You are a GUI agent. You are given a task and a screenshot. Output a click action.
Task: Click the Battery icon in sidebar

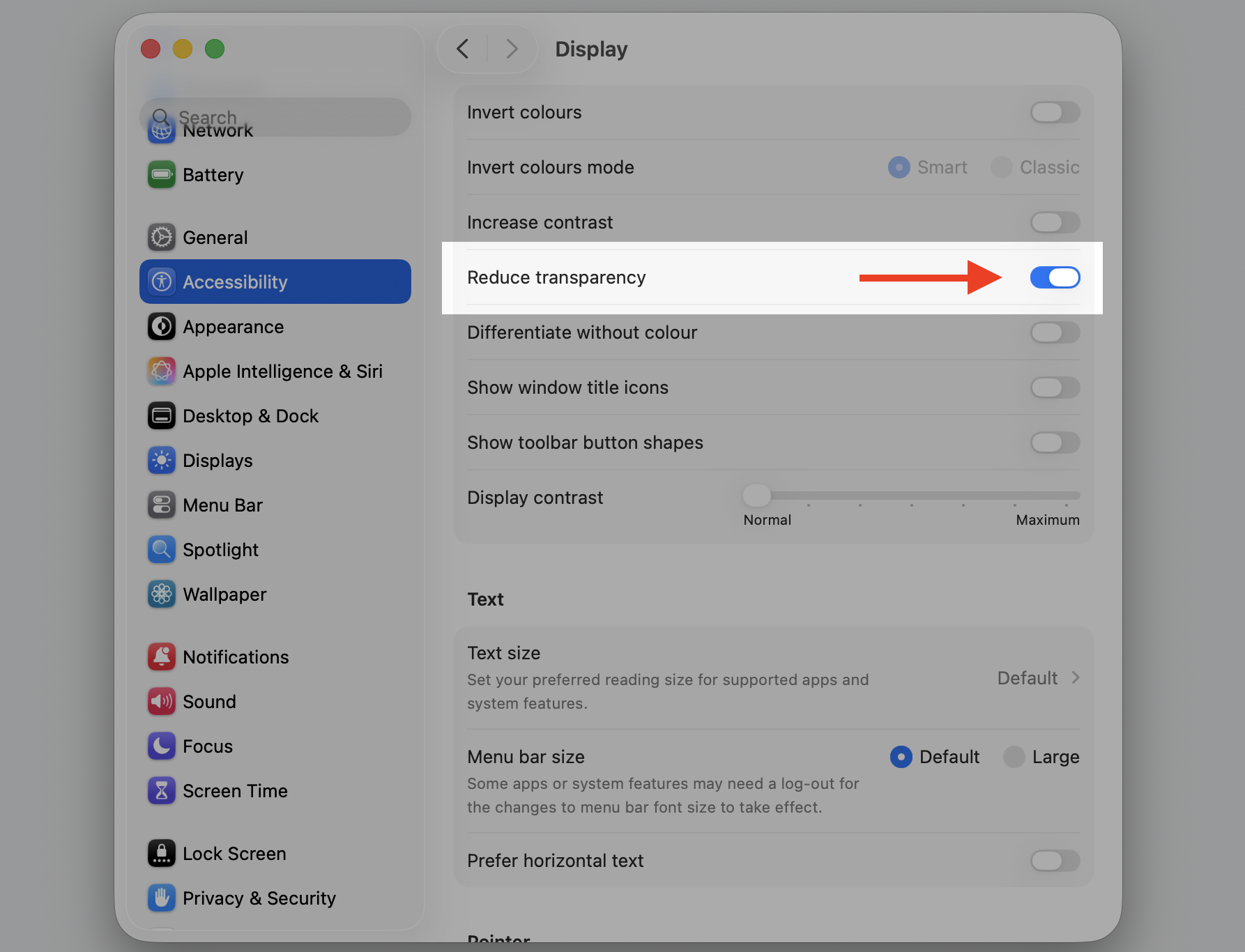click(162, 174)
